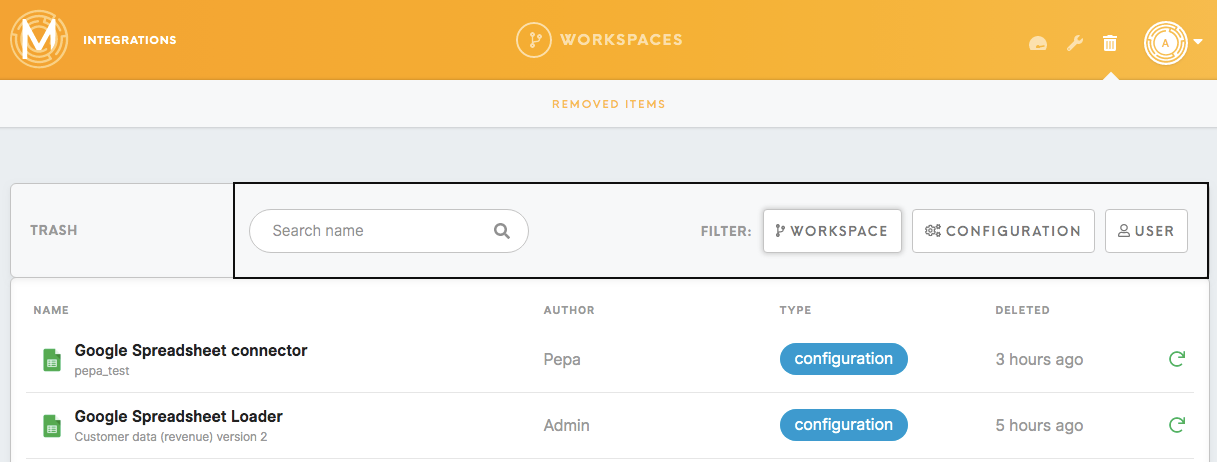Restore the Google Spreadsheet connector item
The image size is (1217, 462).
1176,359
